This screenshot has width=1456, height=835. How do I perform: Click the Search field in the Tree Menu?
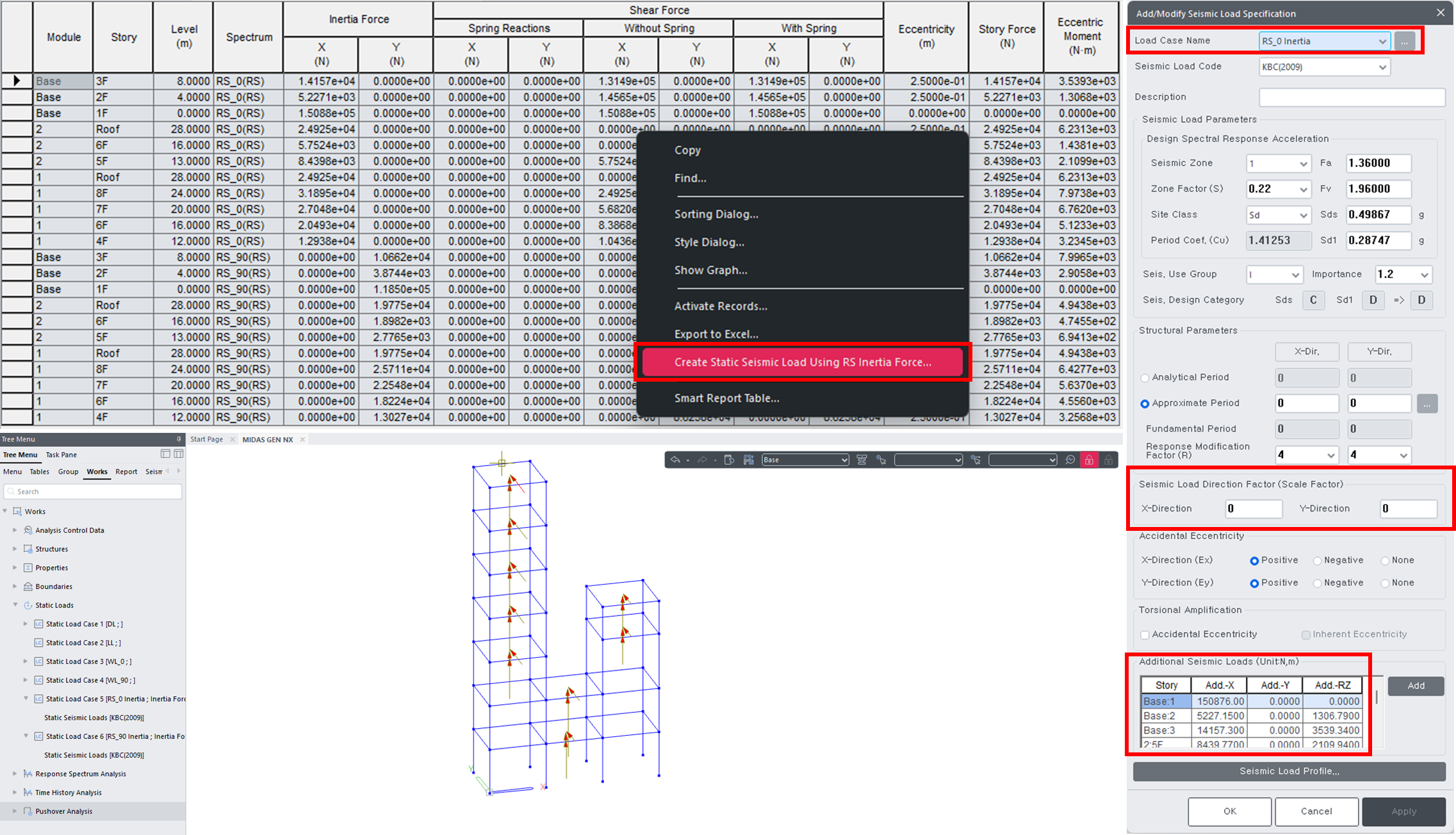coord(93,491)
